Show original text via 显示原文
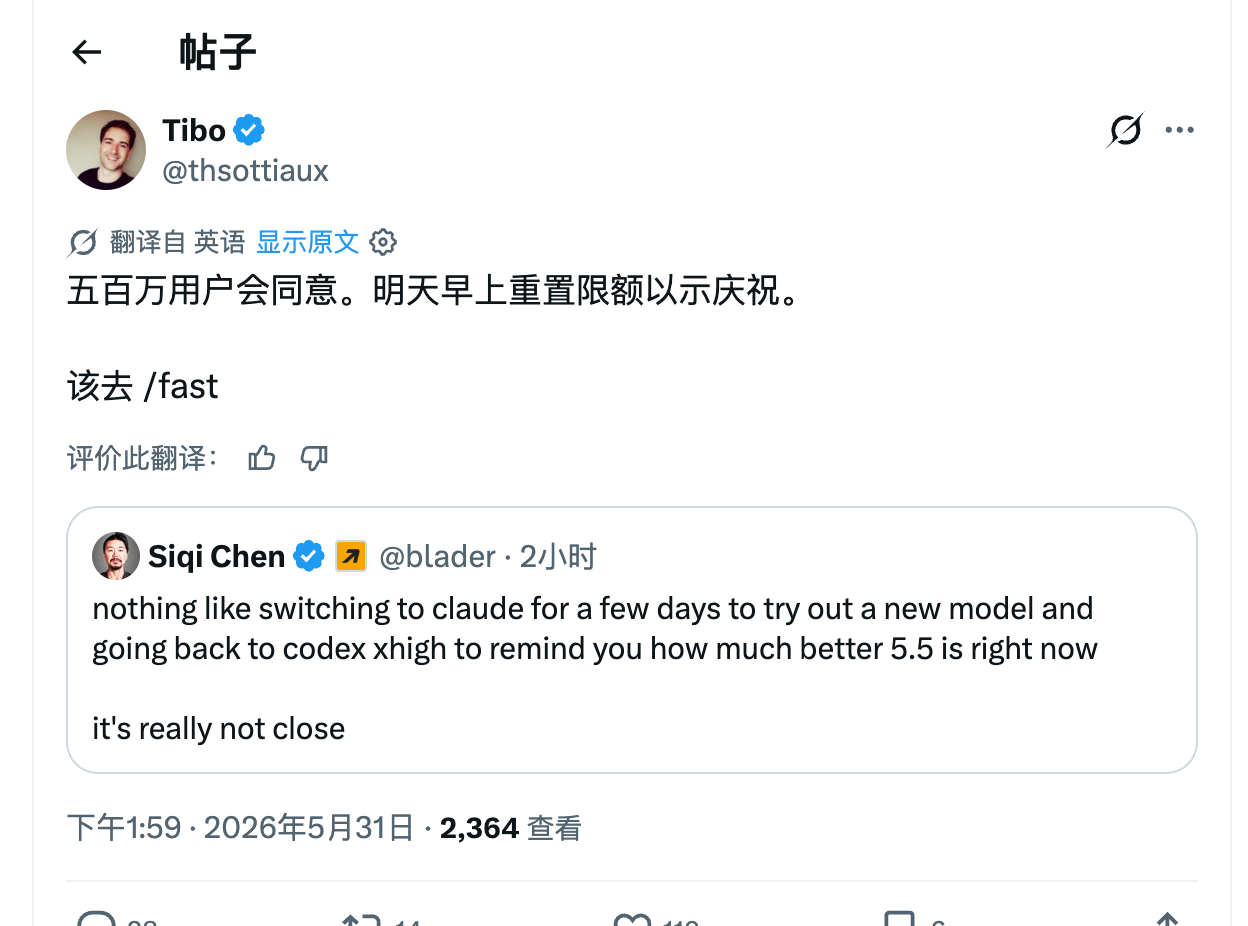The height and width of the screenshot is (926, 1248). pos(307,242)
